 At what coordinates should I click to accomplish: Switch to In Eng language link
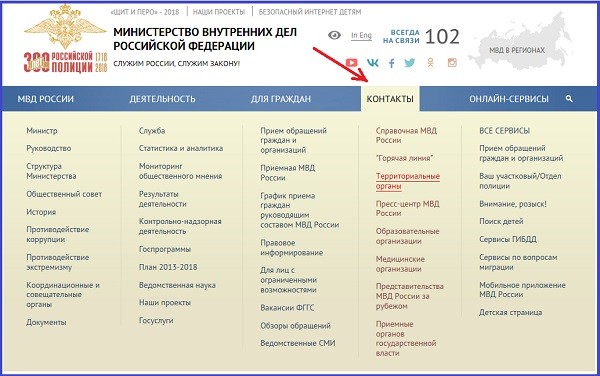click(x=361, y=36)
